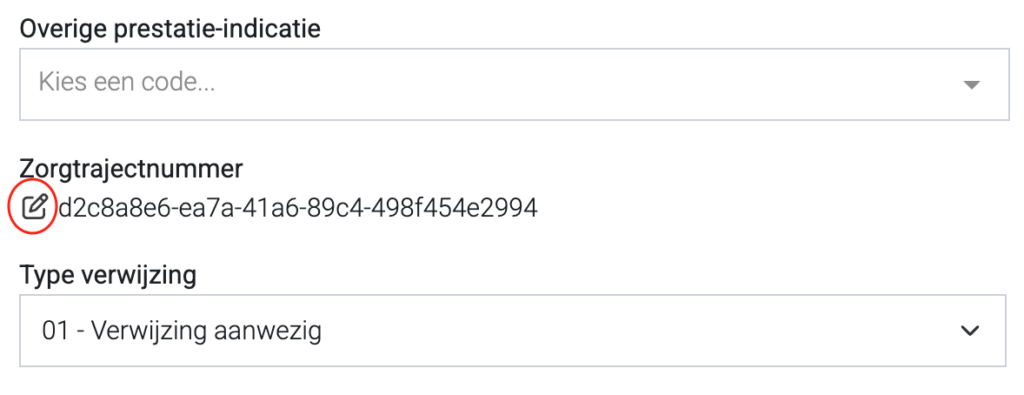Click the "01" prefix in Type verwijzing

point(54,331)
